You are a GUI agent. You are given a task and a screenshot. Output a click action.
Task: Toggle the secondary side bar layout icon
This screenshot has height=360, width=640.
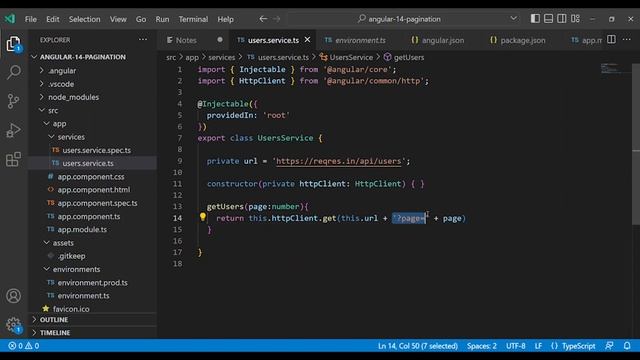[x=562, y=18]
